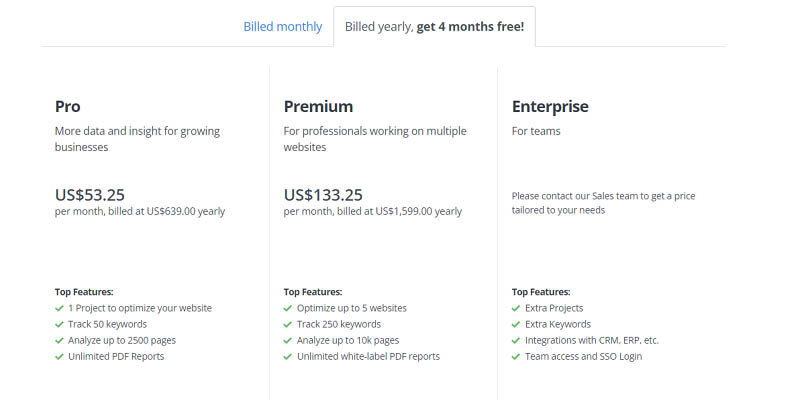The image size is (800, 400).
Task: Click the Extra Keywords feature text
Action: tap(558, 324)
